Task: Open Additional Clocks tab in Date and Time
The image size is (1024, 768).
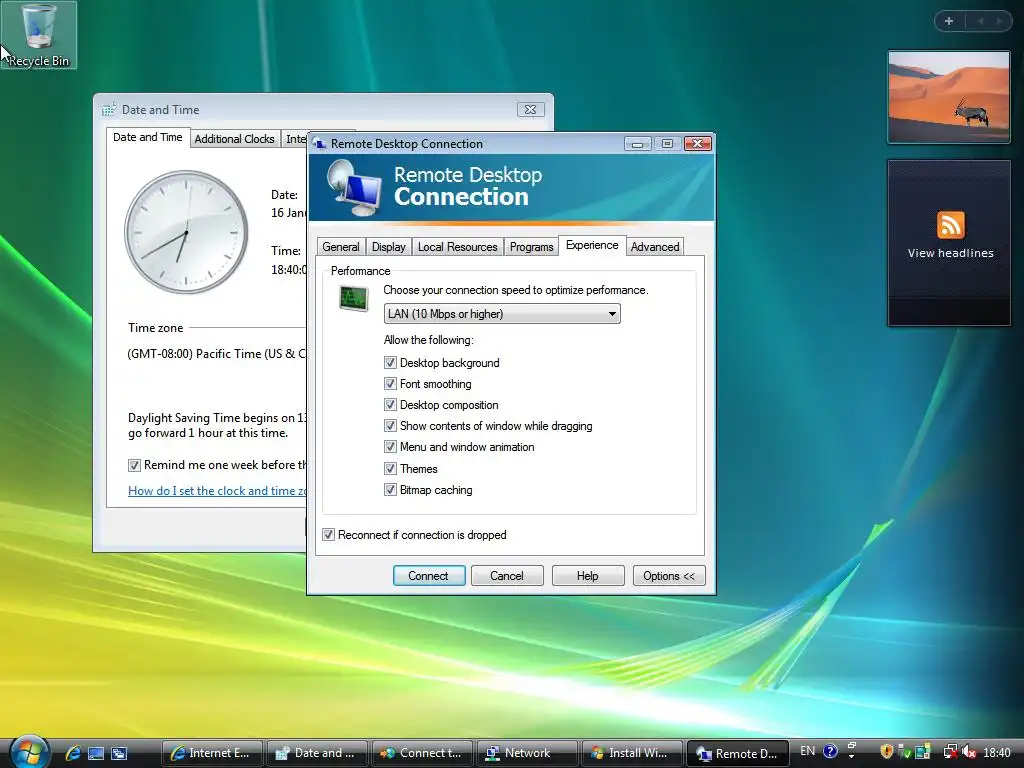Action: (x=234, y=138)
